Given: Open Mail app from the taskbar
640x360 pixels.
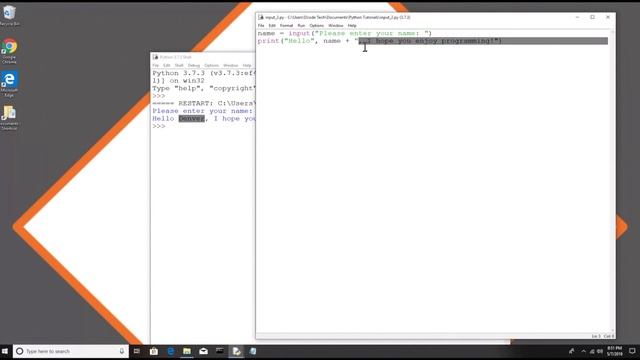Looking at the screenshot, I should [203, 351].
